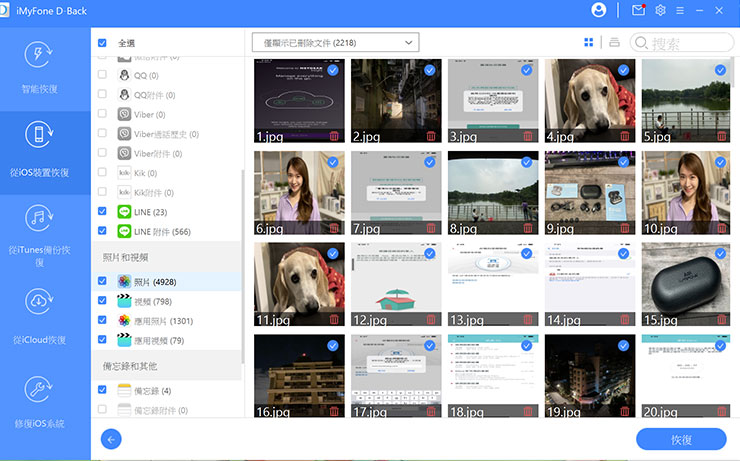Toggle the 全選 select-all checkbox
The width and height of the screenshot is (740, 461).
coord(103,44)
